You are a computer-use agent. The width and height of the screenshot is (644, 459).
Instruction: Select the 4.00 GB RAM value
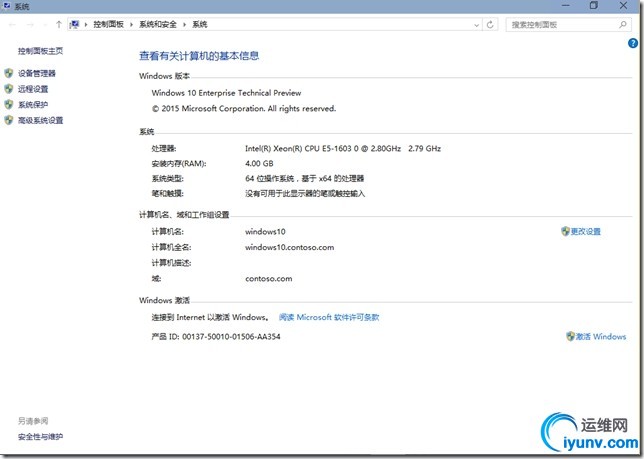[259, 164]
